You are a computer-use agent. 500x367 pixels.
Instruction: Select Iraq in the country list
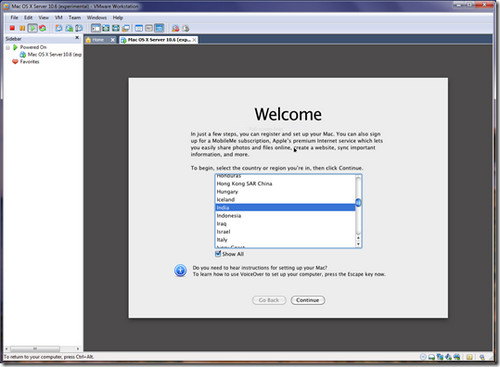tap(285, 224)
